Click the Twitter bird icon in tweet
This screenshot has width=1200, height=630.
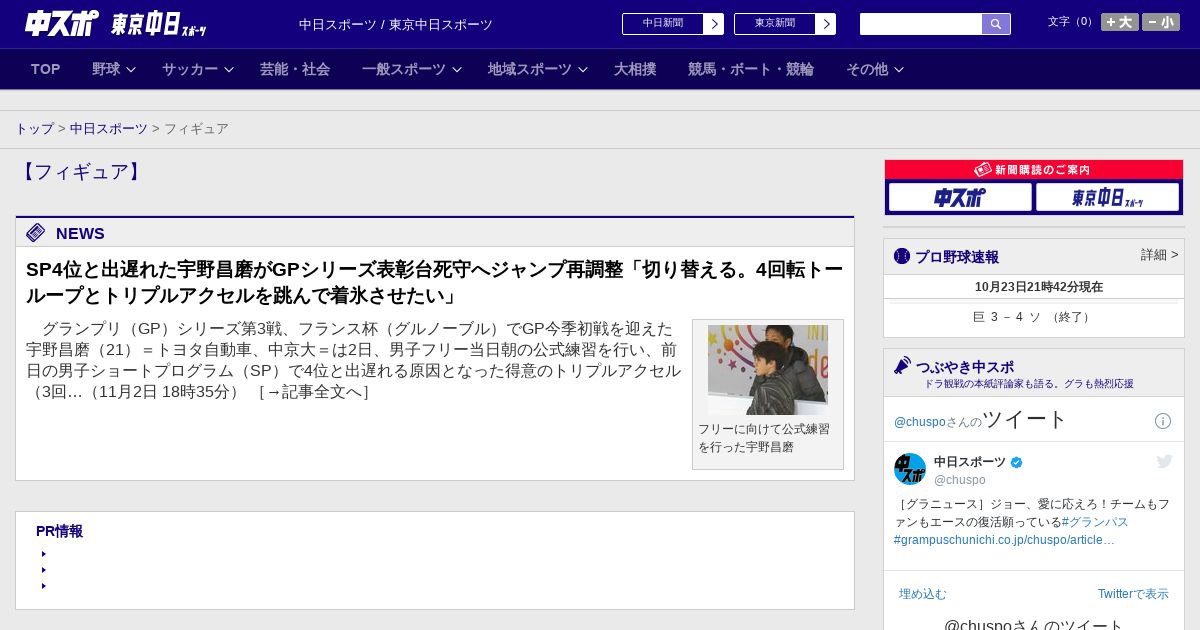(1164, 461)
